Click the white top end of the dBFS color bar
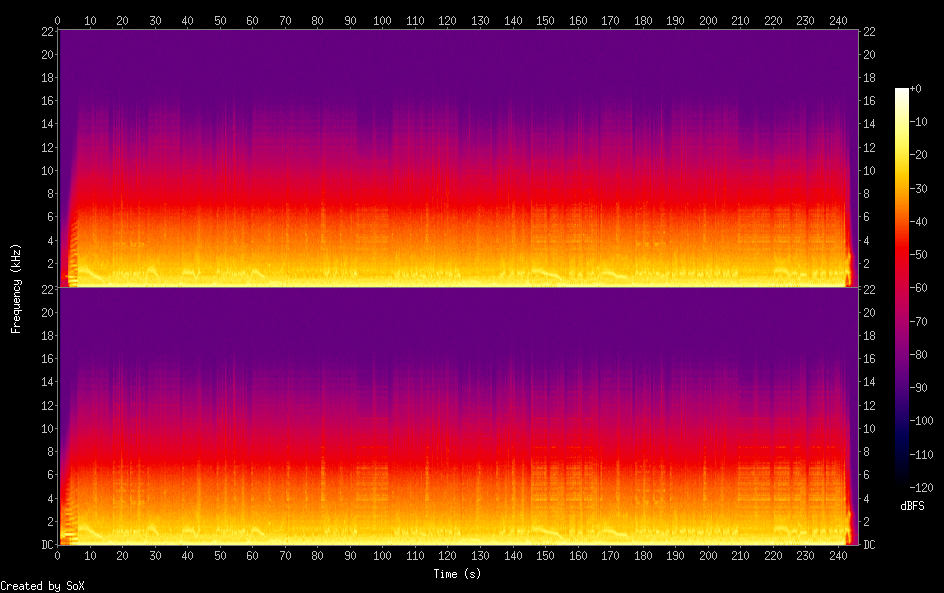The image size is (944, 593). tap(902, 92)
